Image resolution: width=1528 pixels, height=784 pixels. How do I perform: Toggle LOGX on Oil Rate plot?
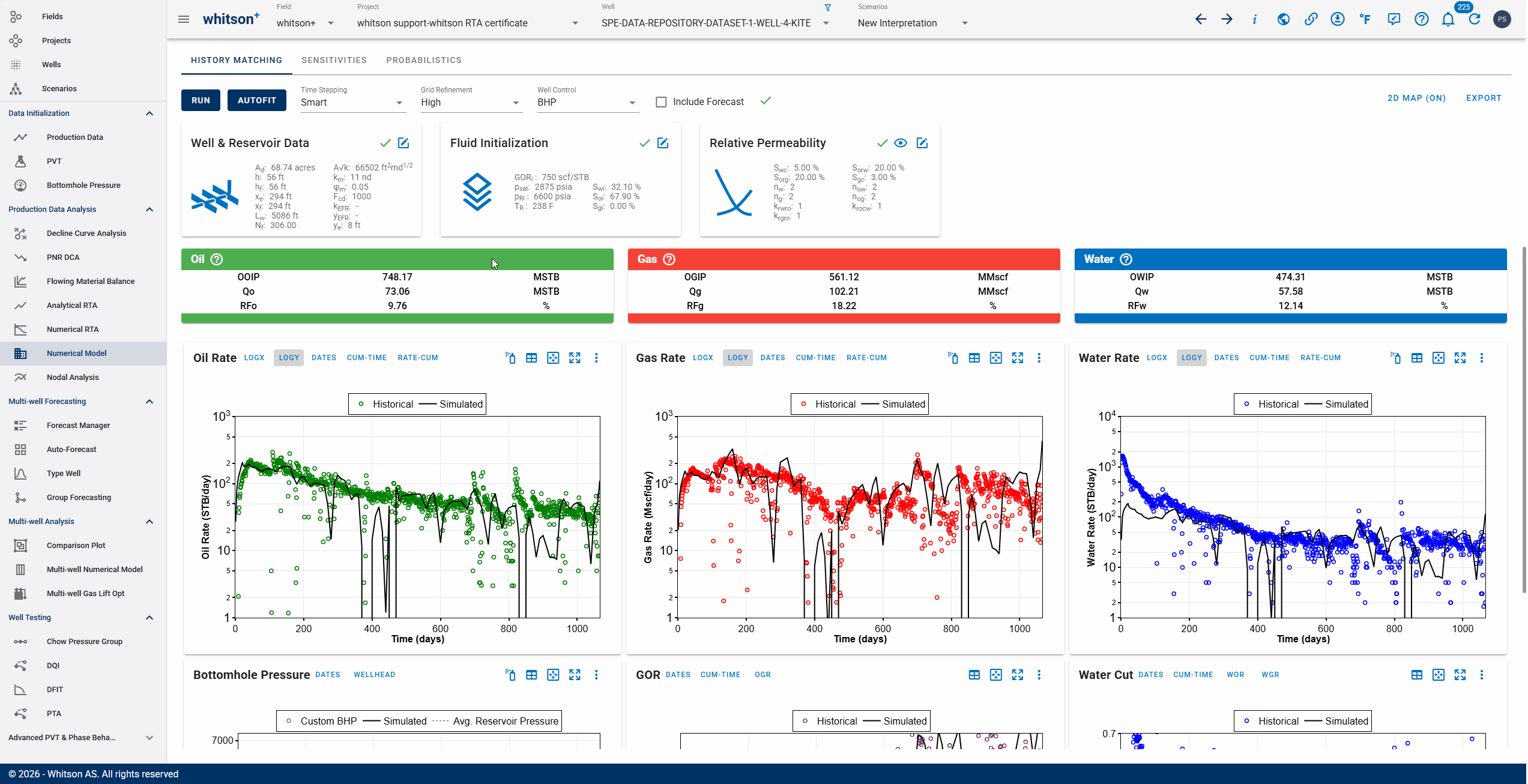pos(254,358)
